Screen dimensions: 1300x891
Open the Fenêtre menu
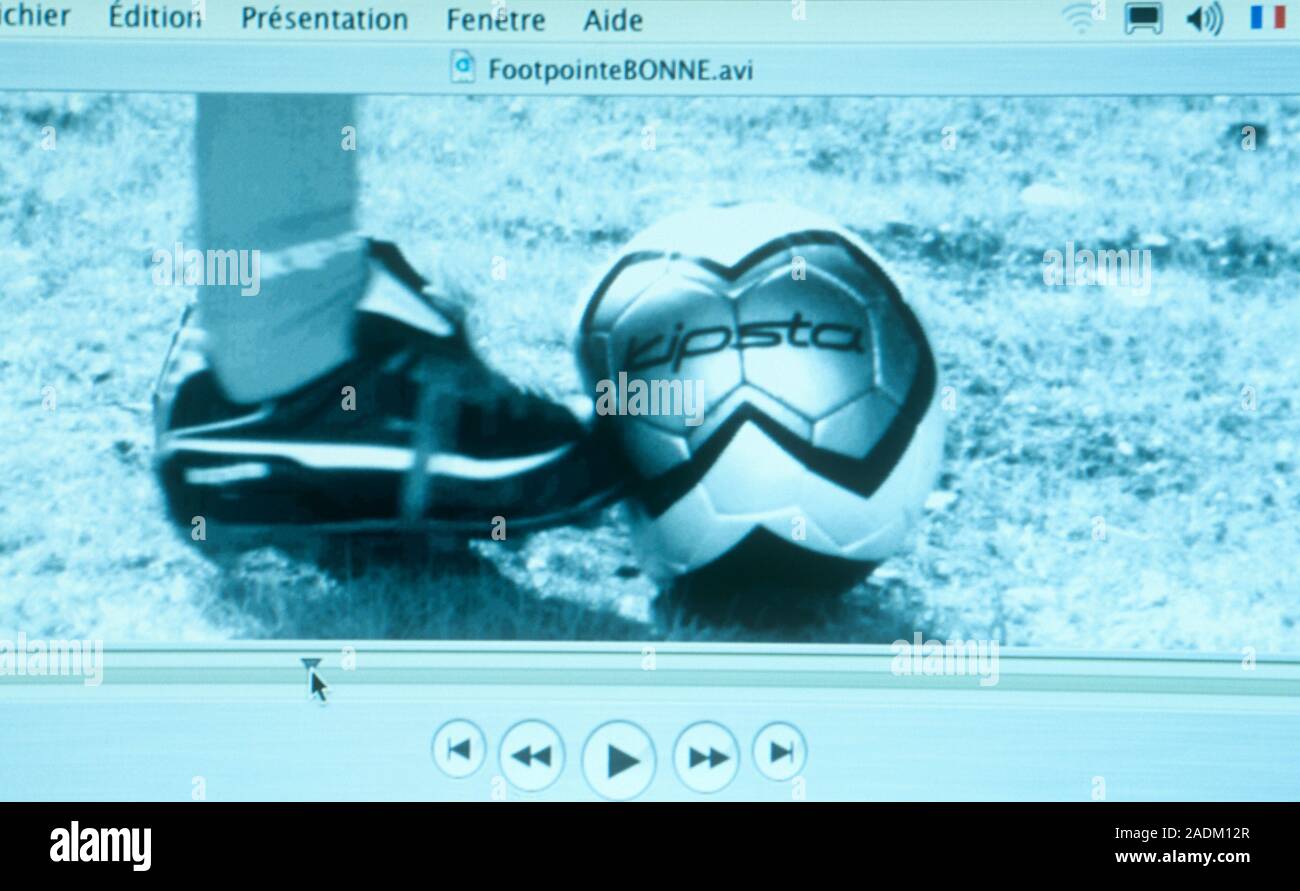tap(495, 20)
